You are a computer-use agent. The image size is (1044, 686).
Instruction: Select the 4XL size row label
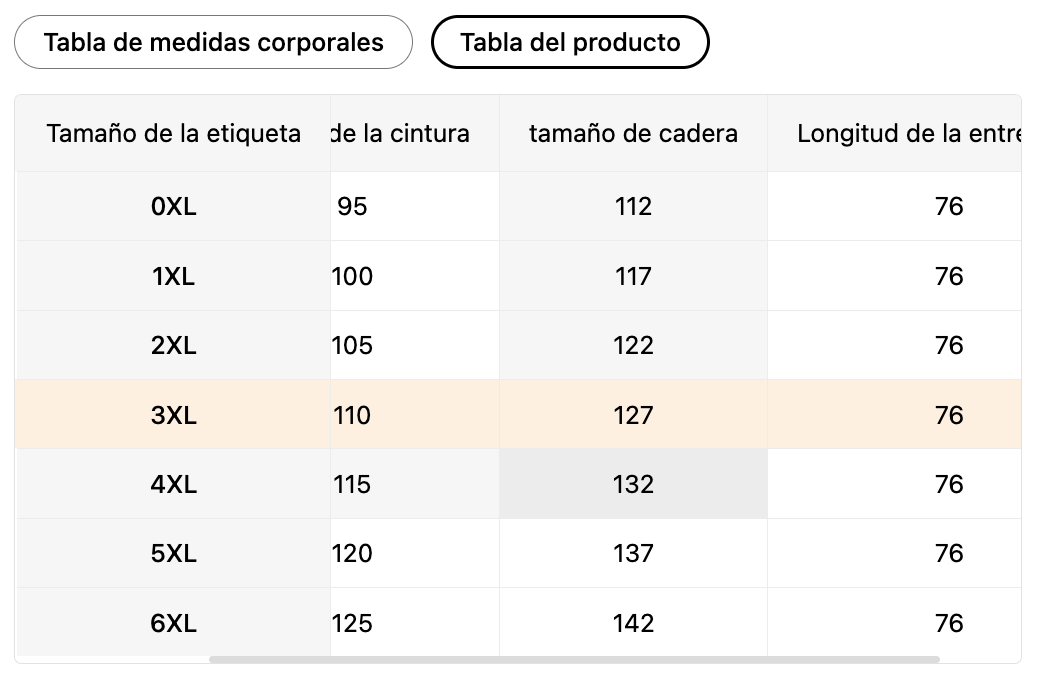[173, 485]
